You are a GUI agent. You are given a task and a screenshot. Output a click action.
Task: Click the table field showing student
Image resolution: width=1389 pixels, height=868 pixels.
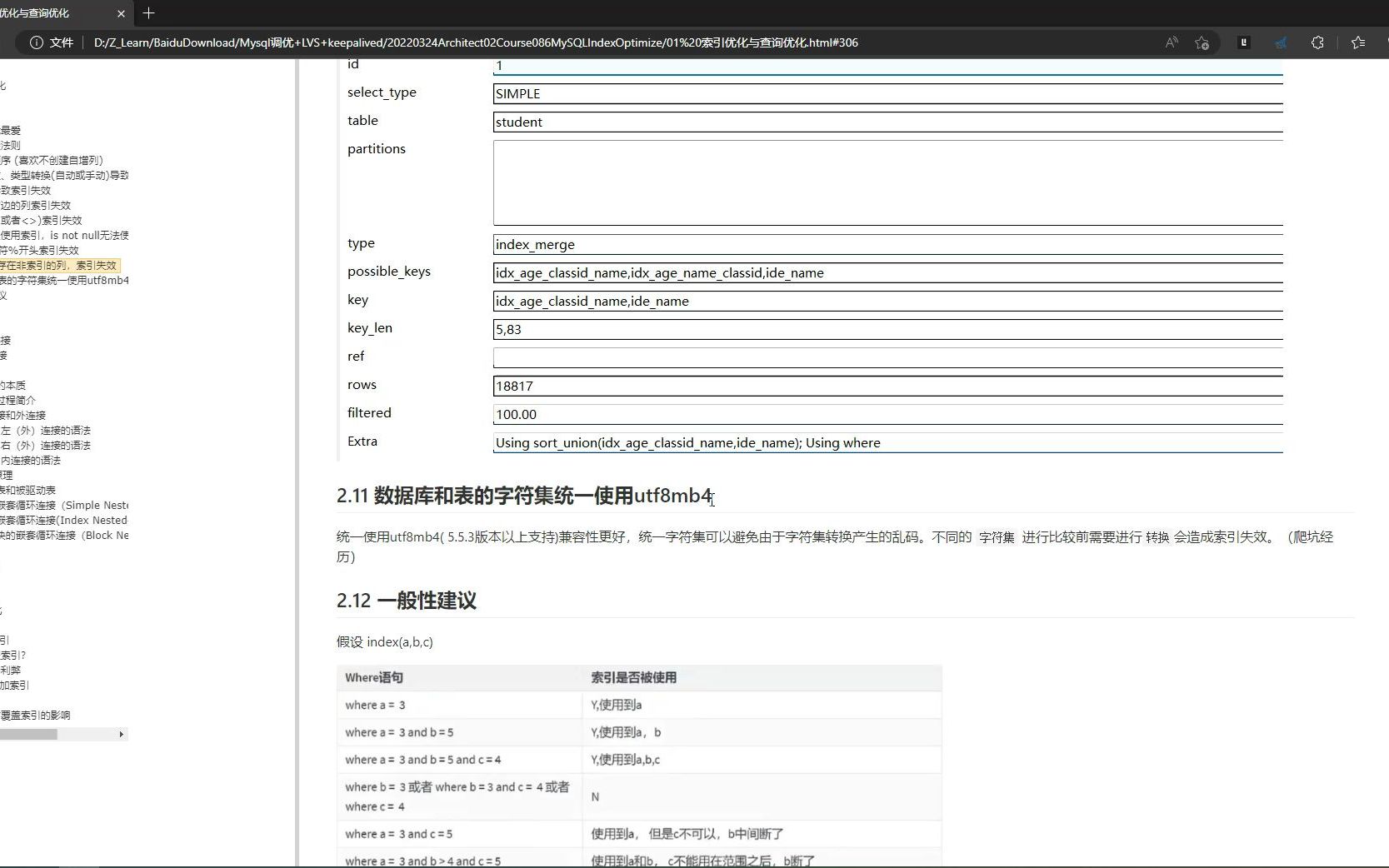point(887,122)
